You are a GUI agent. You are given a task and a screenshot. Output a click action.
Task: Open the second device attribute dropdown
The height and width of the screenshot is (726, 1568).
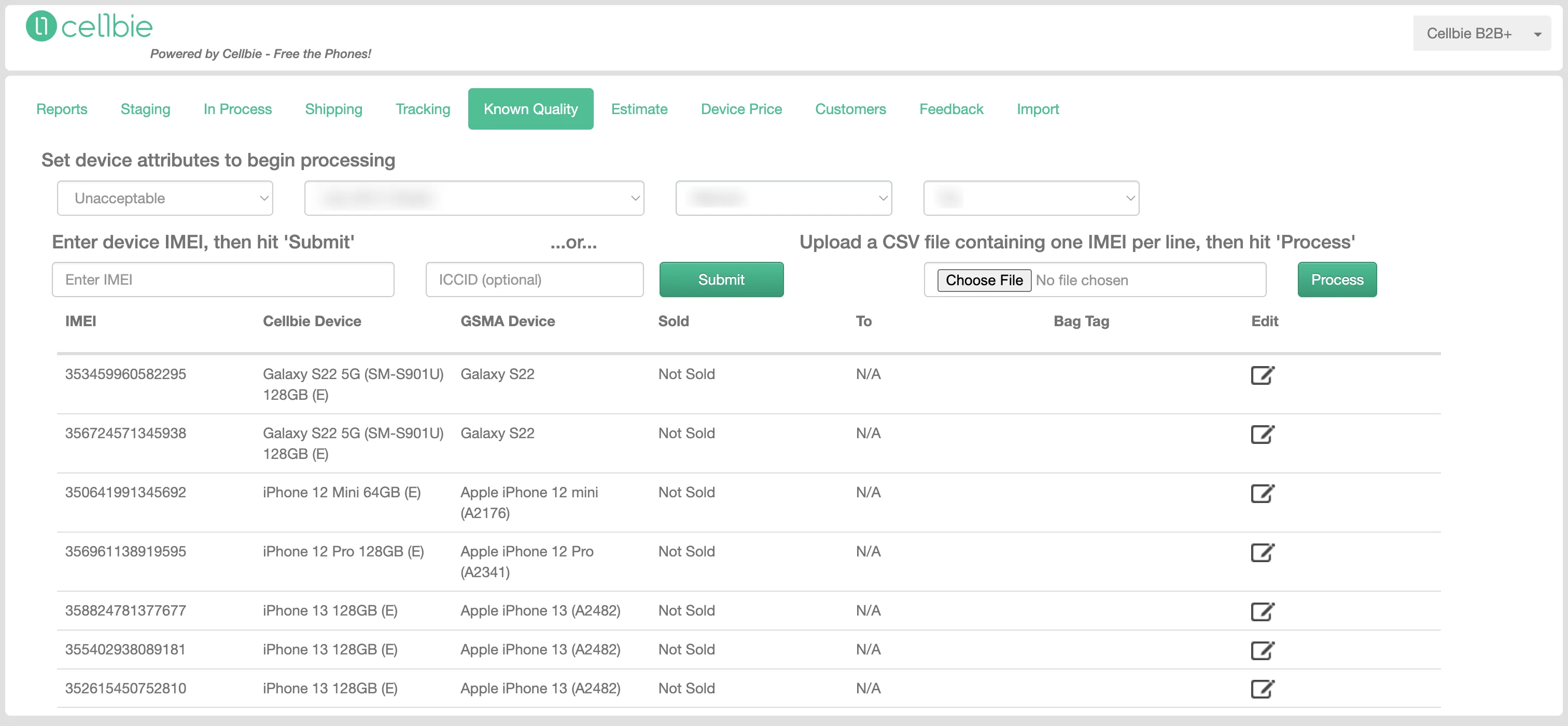pyautogui.click(x=474, y=199)
